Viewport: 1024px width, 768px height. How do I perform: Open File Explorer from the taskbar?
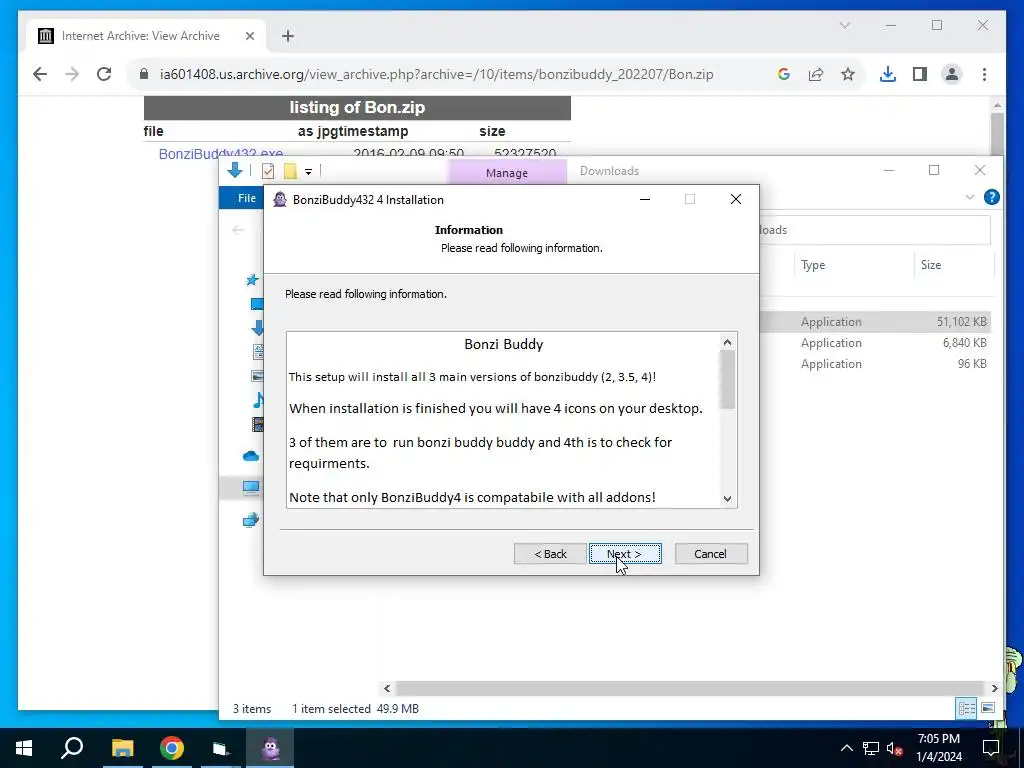122,748
